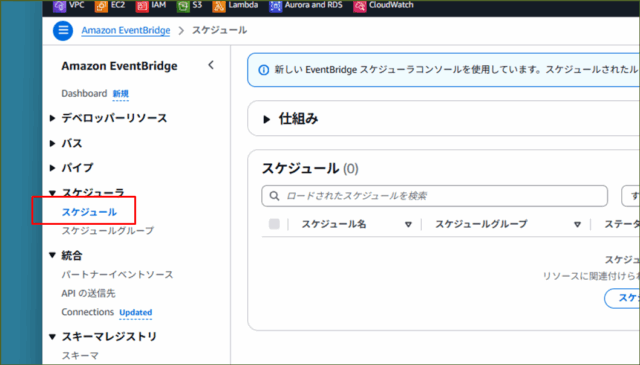Viewport: 640px width, 365px height.
Task: Click the 新規 badge beside Dashboard
Action: click(x=121, y=94)
